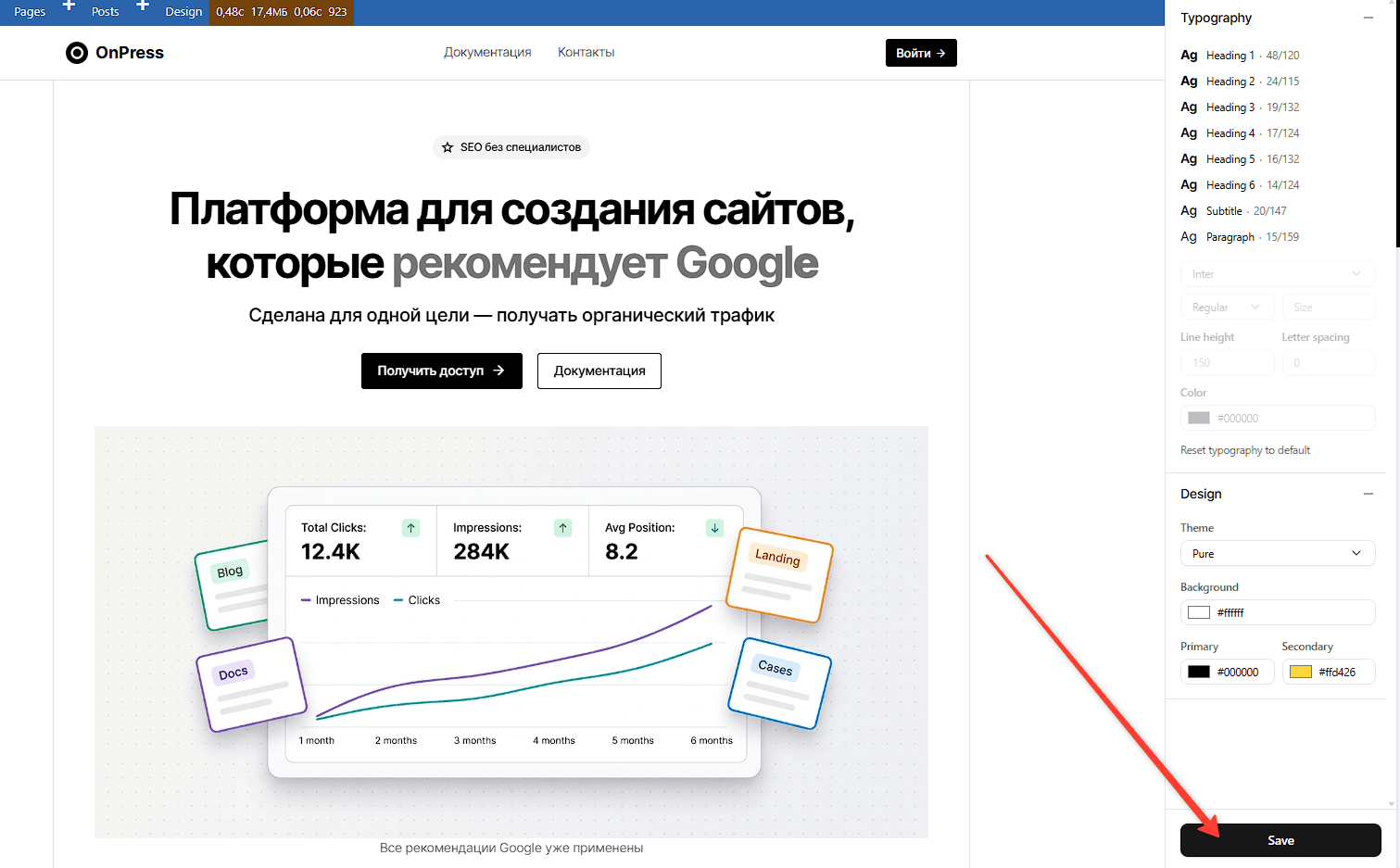
Task: Open the Regular font weight dropdown
Action: pyautogui.click(x=1227, y=308)
